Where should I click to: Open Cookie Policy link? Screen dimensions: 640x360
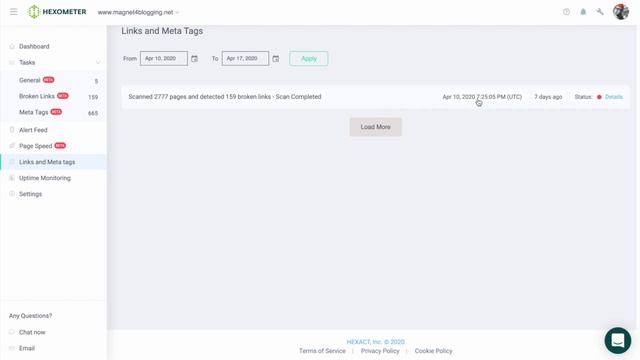coord(433,351)
